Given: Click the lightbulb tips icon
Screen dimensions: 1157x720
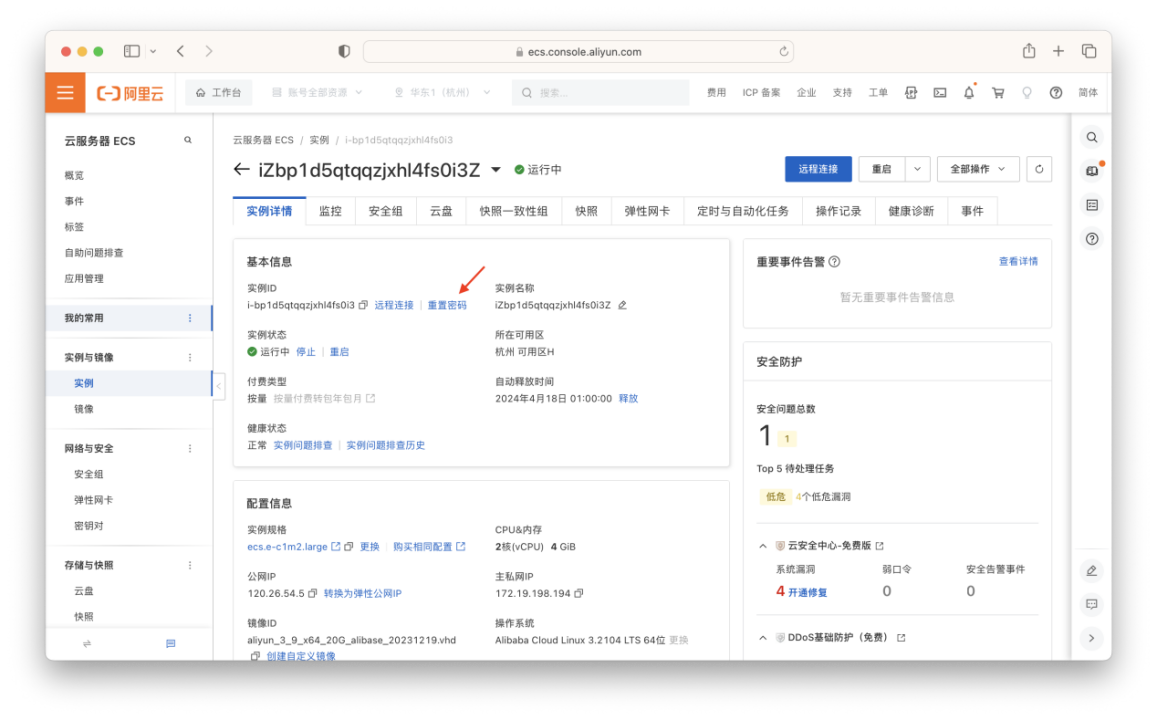Looking at the screenshot, I should click(1026, 93).
